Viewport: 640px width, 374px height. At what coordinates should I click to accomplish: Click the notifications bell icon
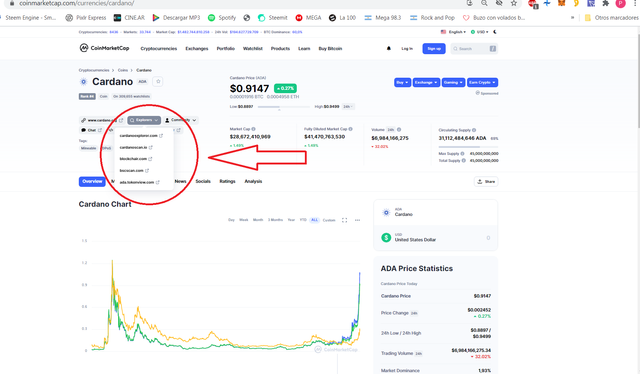389,48
